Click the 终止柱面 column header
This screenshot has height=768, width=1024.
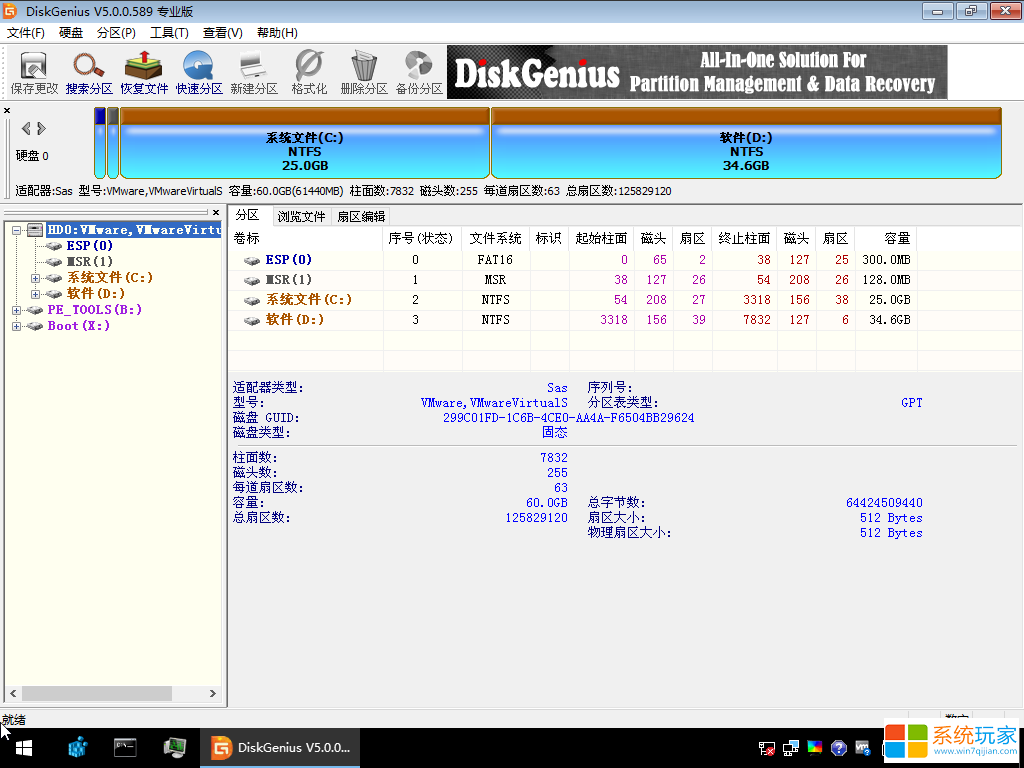point(744,238)
